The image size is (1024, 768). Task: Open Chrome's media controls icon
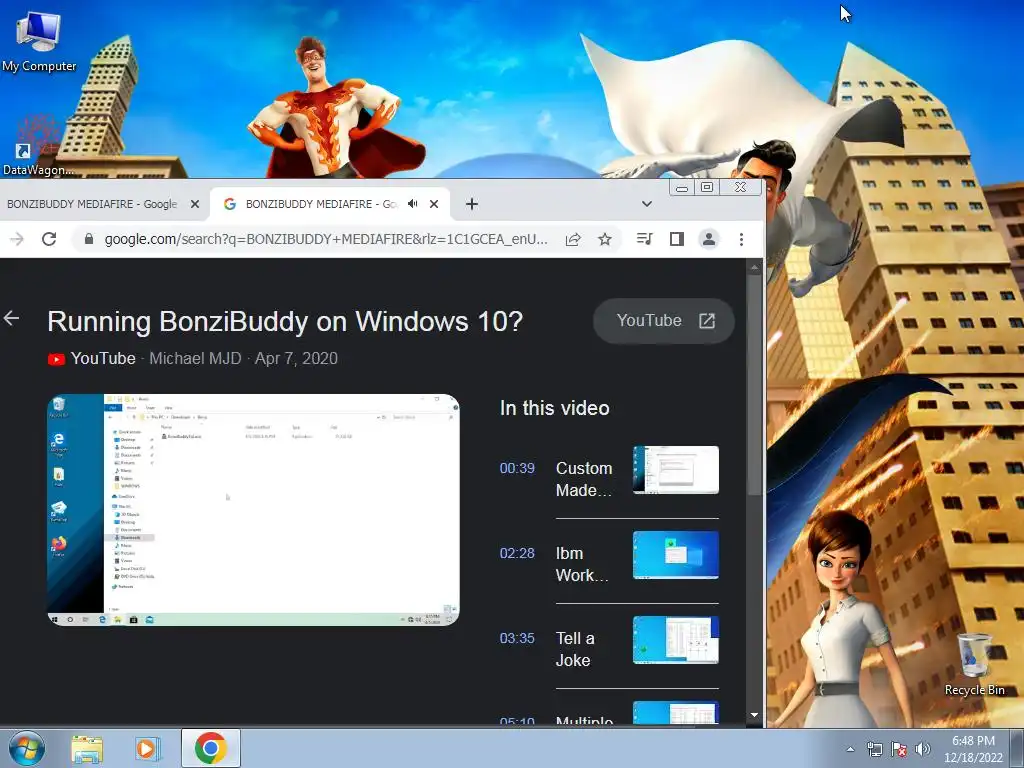tap(644, 239)
